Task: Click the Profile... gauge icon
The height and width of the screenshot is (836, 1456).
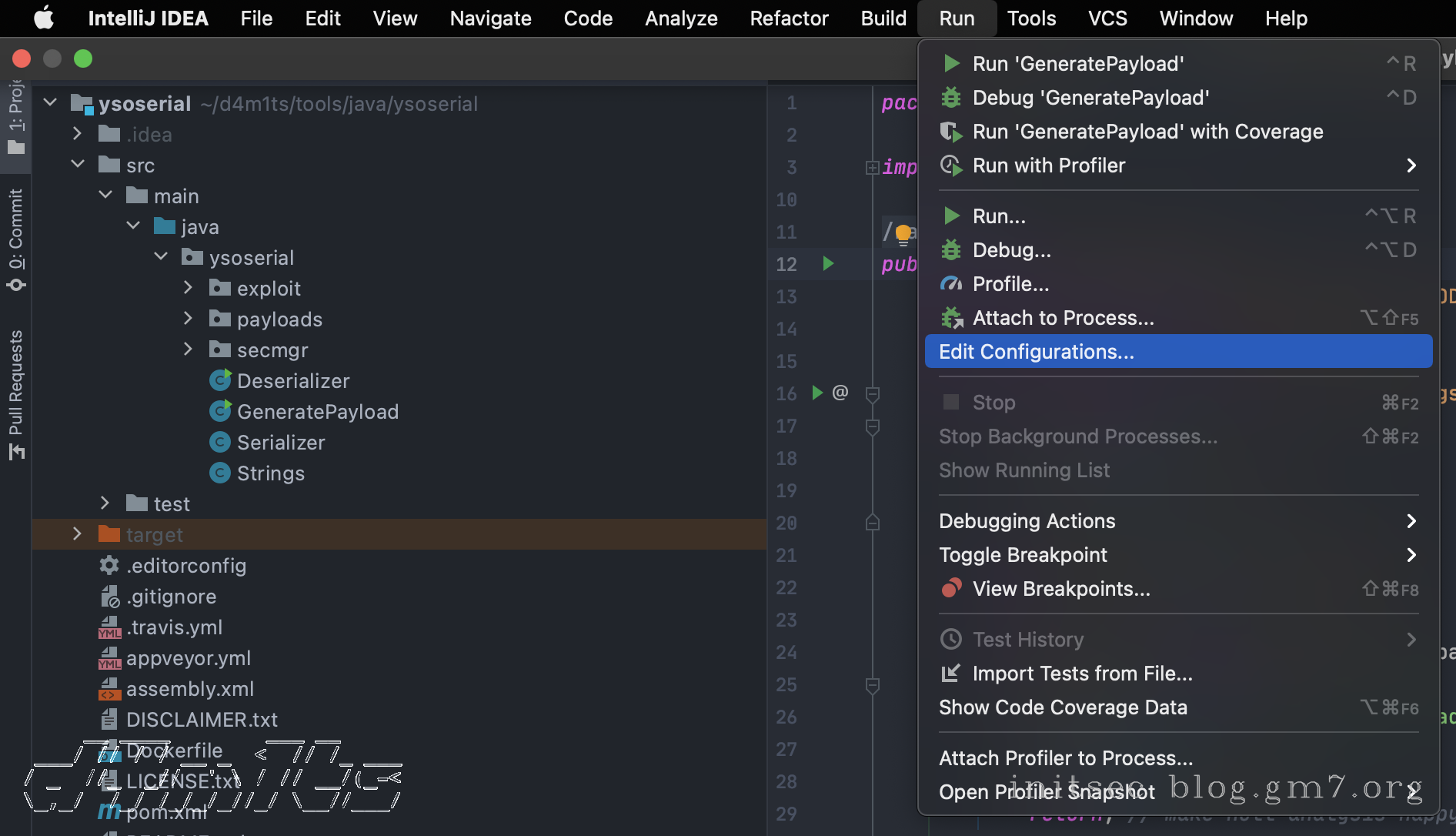Action: 952,284
